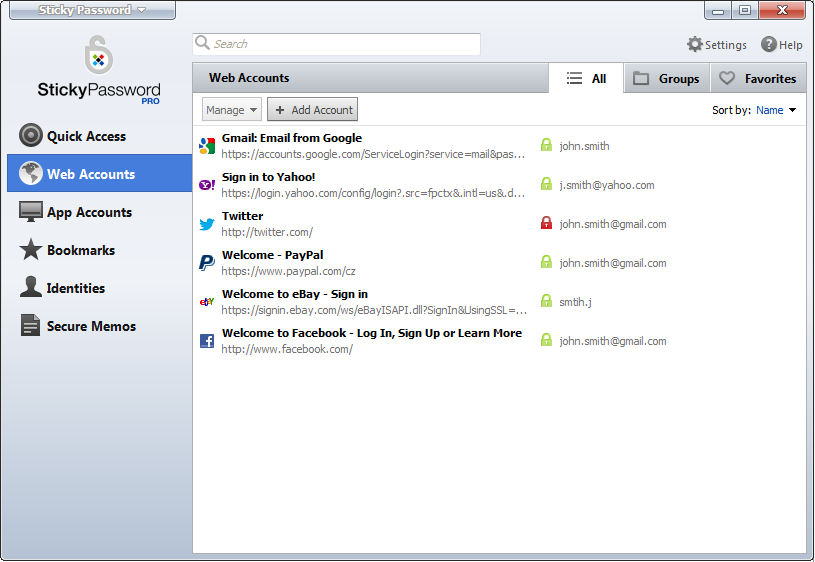Open Bookmarks section
Image resolution: width=815 pixels, height=562 pixels.
(99, 250)
